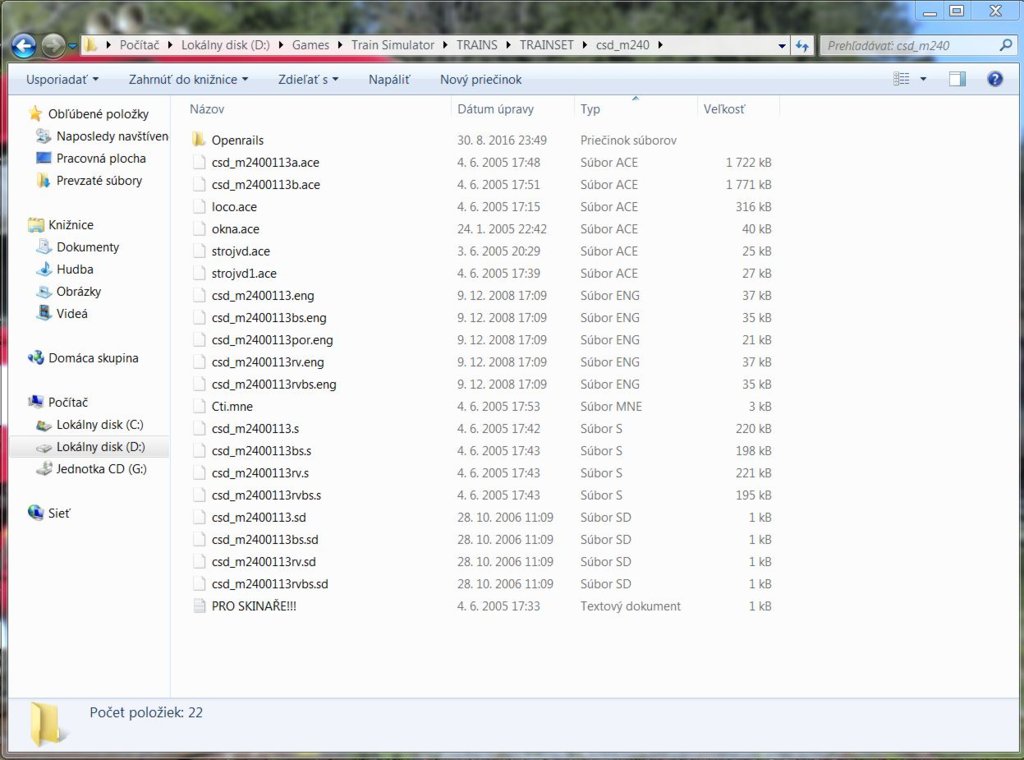Select Lokálny disk (C:) drive
This screenshot has width=1024, height=760.
(x=99, y=425)
